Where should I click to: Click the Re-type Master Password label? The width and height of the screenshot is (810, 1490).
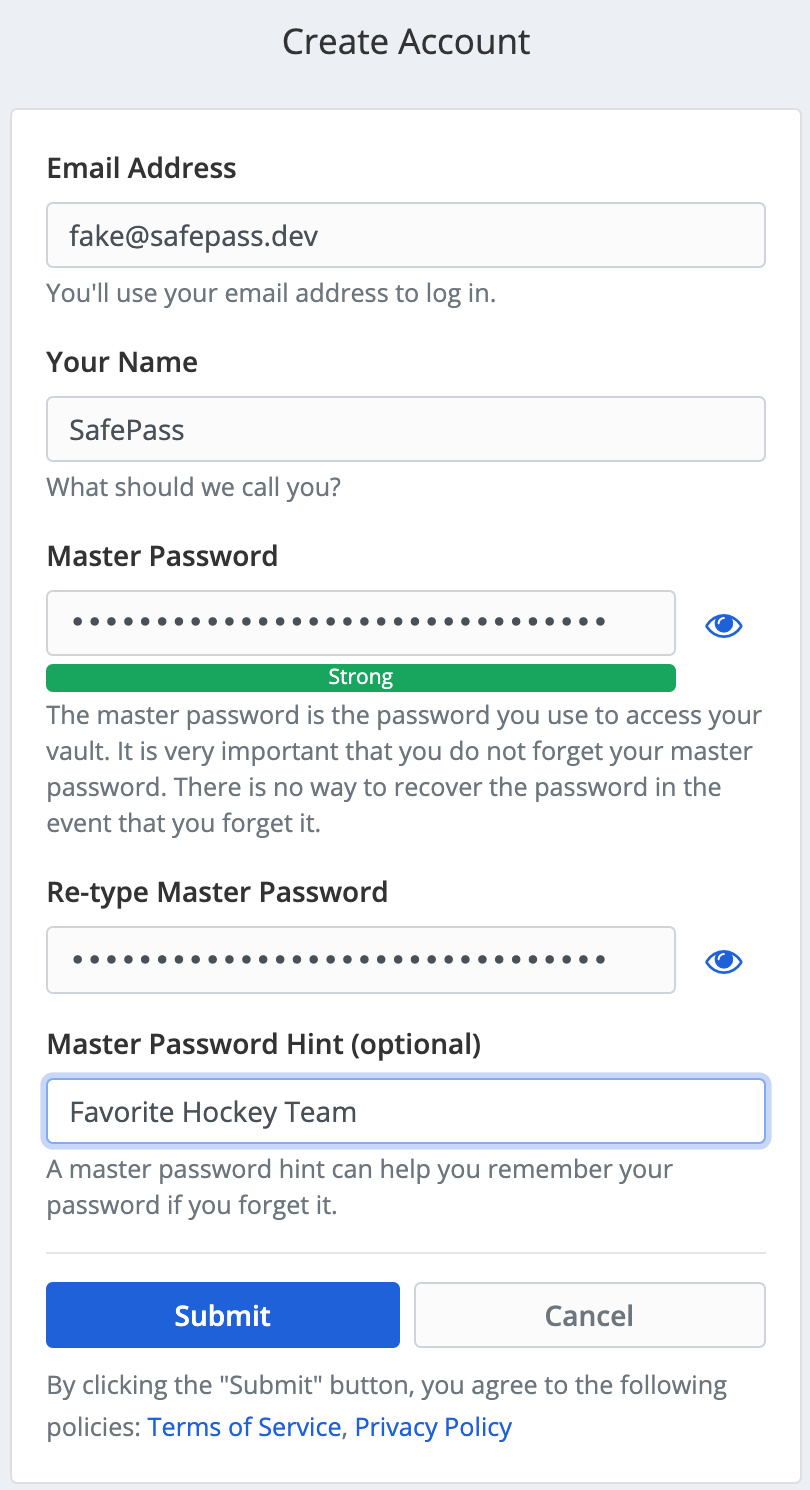217,891
